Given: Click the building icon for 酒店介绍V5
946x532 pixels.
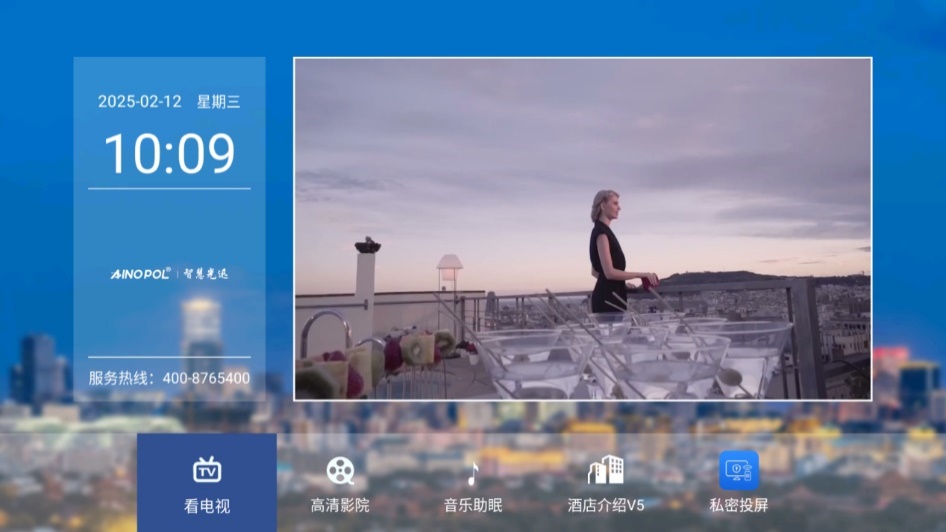Looking at the screenshot, I should (606, 470).
